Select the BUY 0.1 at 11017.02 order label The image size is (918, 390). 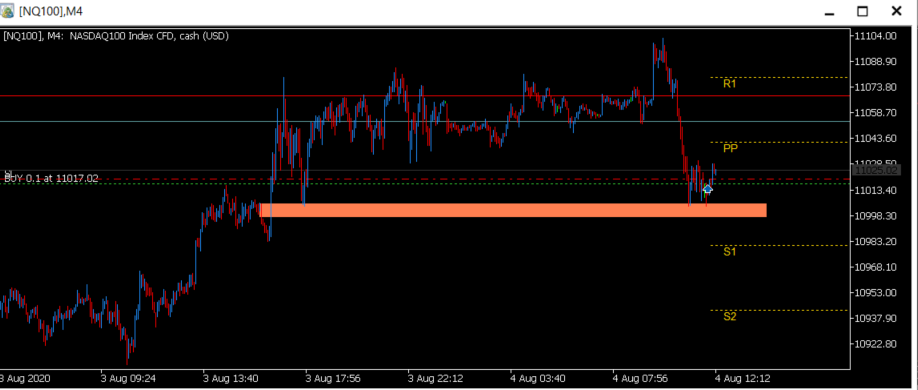[52, 179]
